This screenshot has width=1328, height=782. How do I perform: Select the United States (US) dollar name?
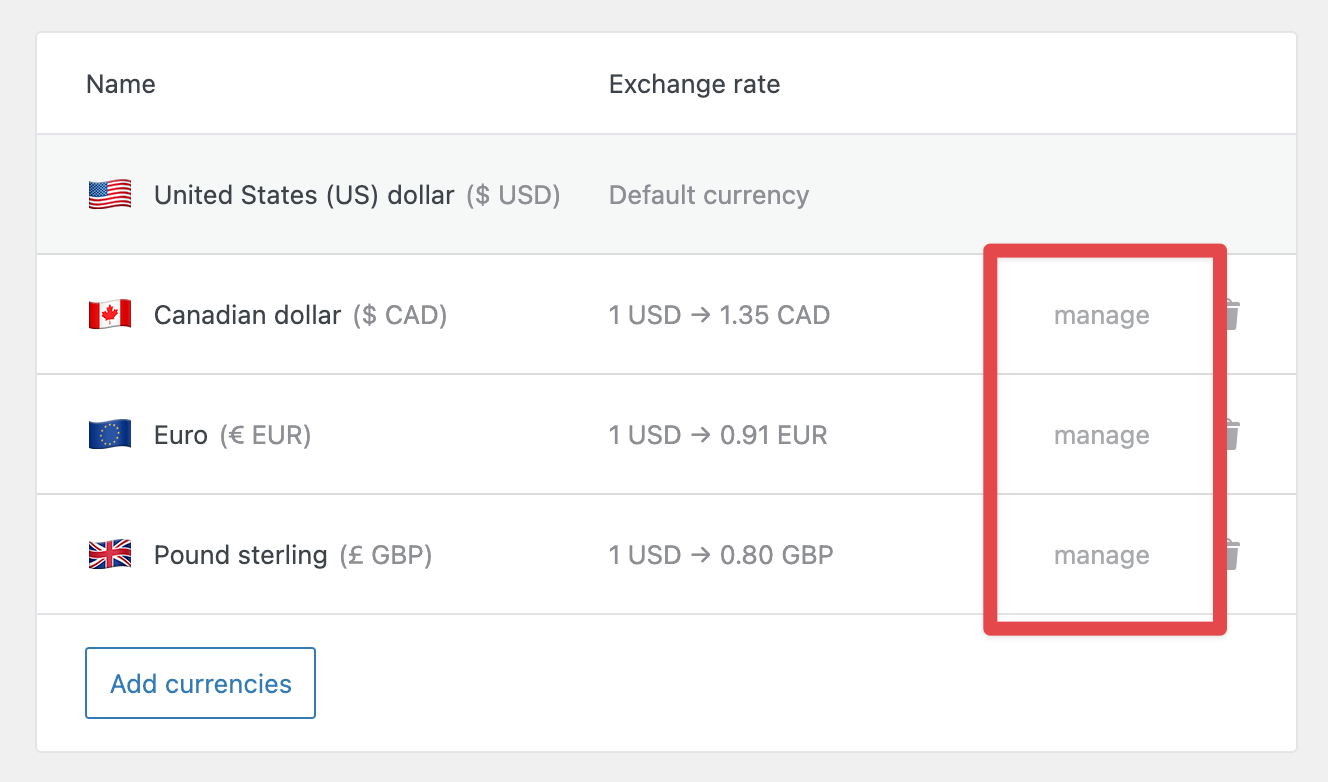[304, 195]
